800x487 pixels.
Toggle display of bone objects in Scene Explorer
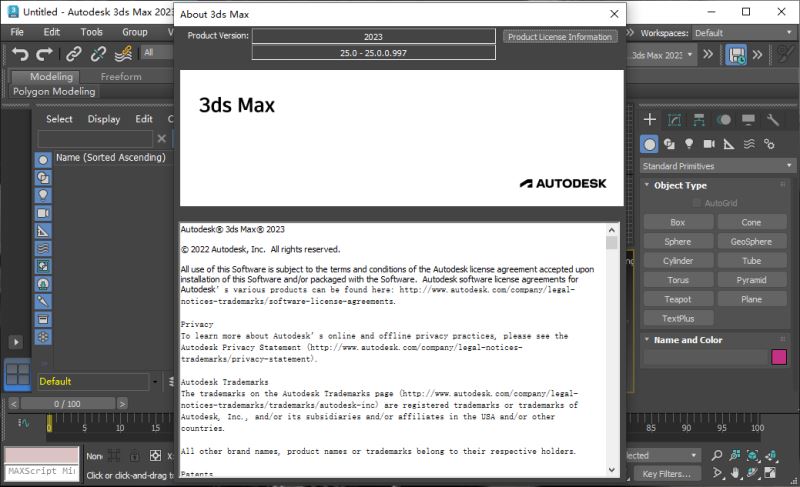click(43, 301)
